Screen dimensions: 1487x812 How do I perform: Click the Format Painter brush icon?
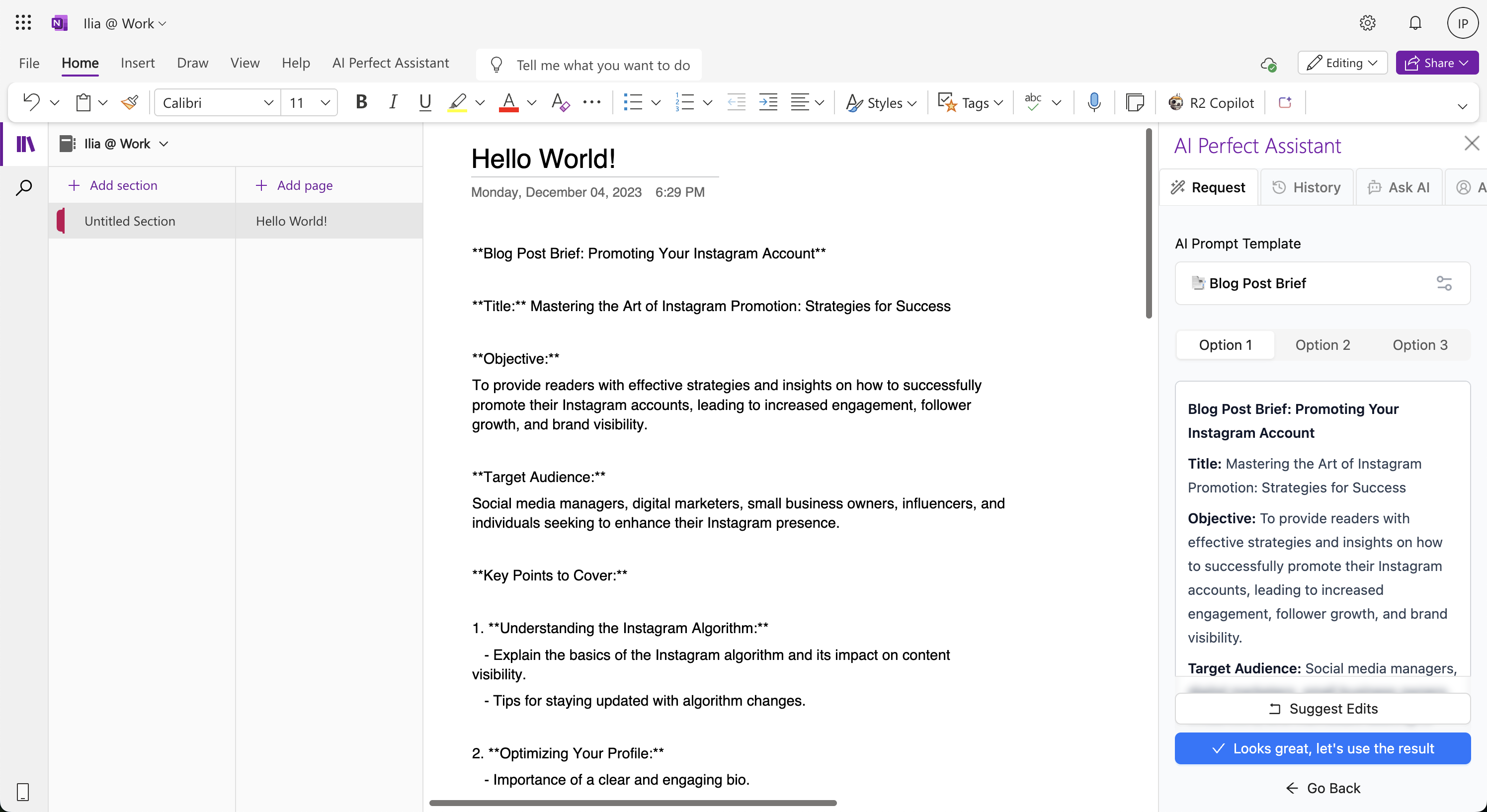coord(129,103)
